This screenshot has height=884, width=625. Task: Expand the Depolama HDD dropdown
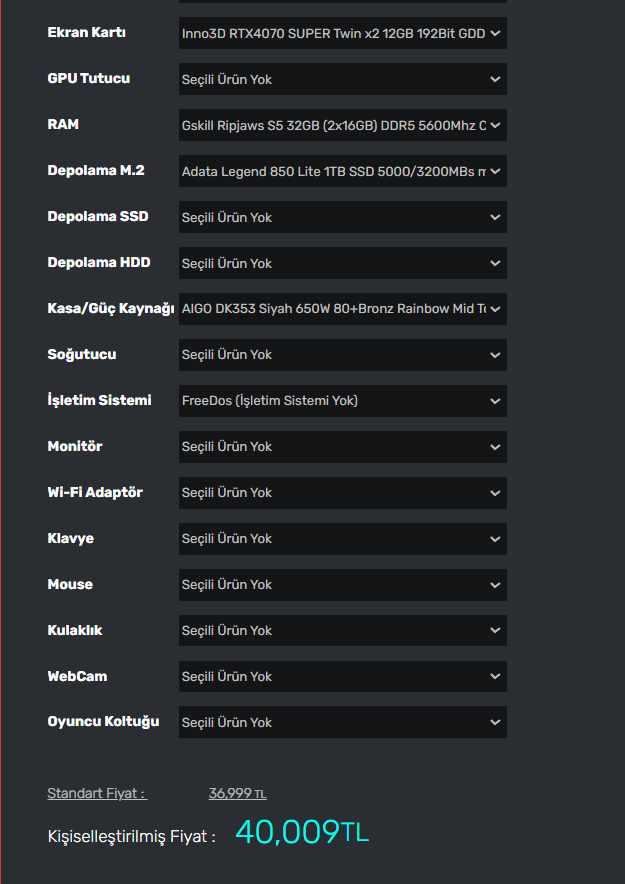[x=342, y=263]
